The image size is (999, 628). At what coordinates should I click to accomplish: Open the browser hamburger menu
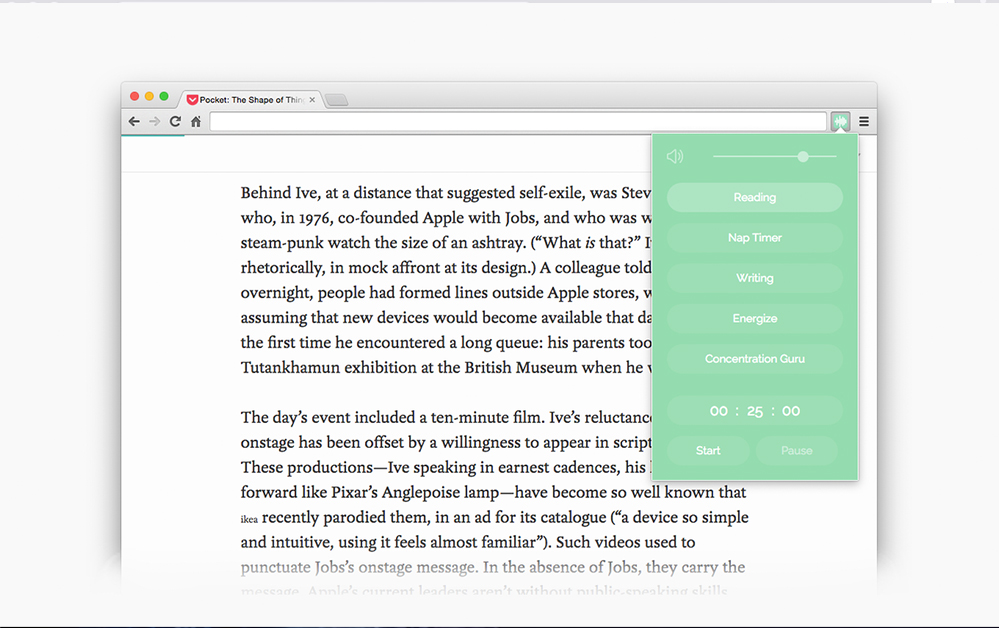(x=864, y=121)
